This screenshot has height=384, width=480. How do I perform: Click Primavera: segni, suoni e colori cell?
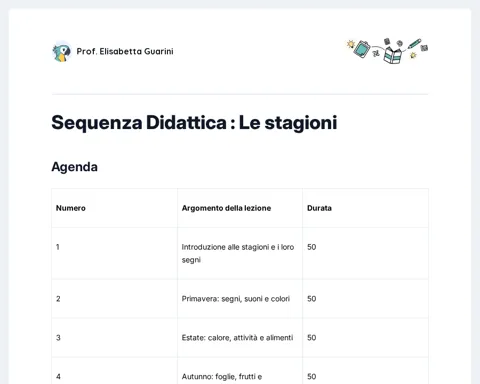pos(240,299)
